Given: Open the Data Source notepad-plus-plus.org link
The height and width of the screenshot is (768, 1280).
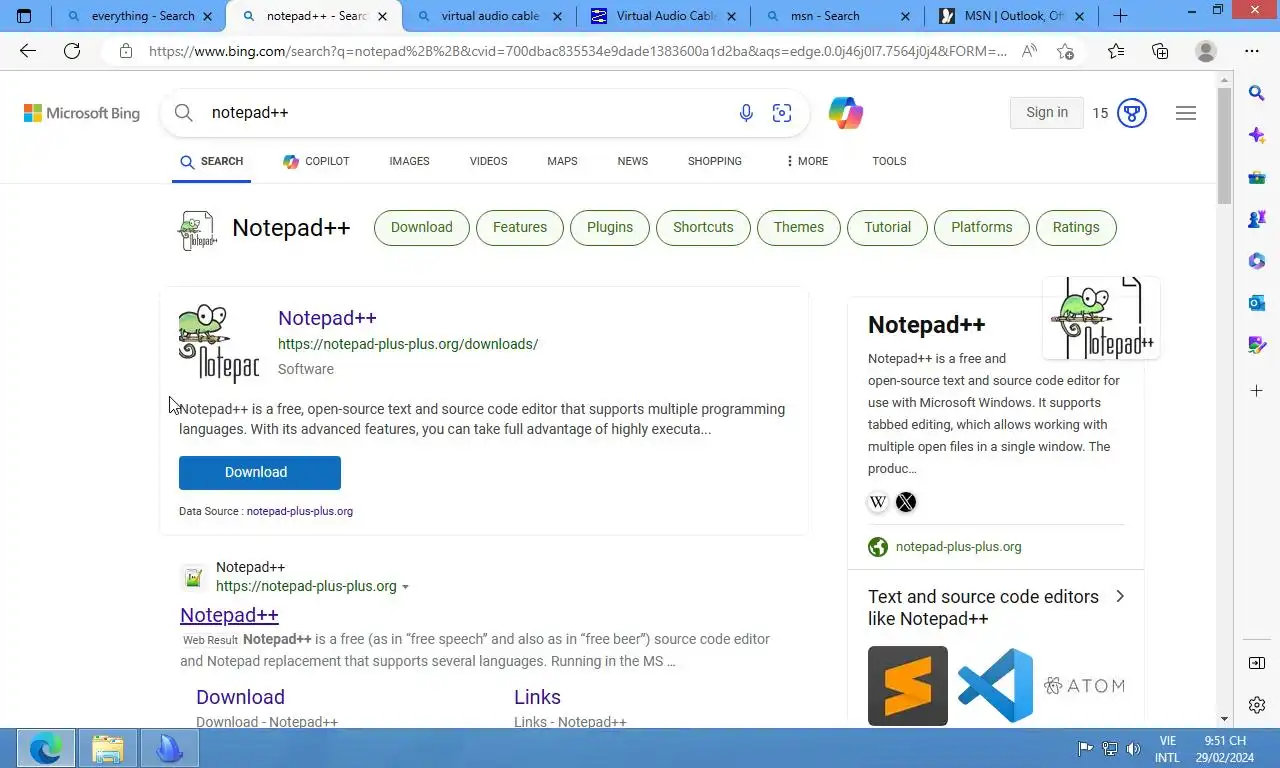Looking at the screenshot, I should [300, 511].
